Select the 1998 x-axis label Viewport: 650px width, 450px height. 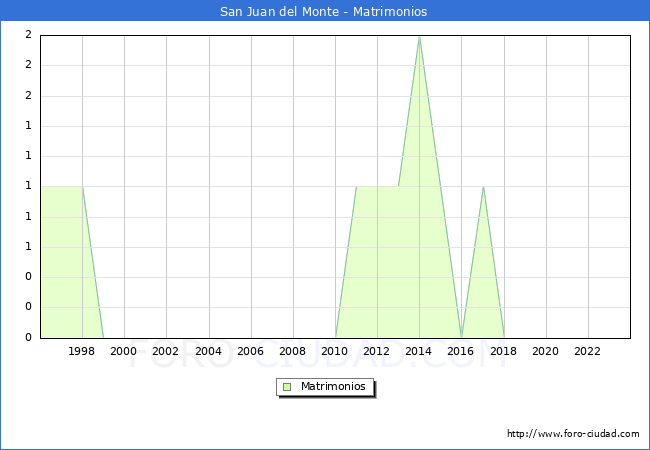[x=82, y=351]
